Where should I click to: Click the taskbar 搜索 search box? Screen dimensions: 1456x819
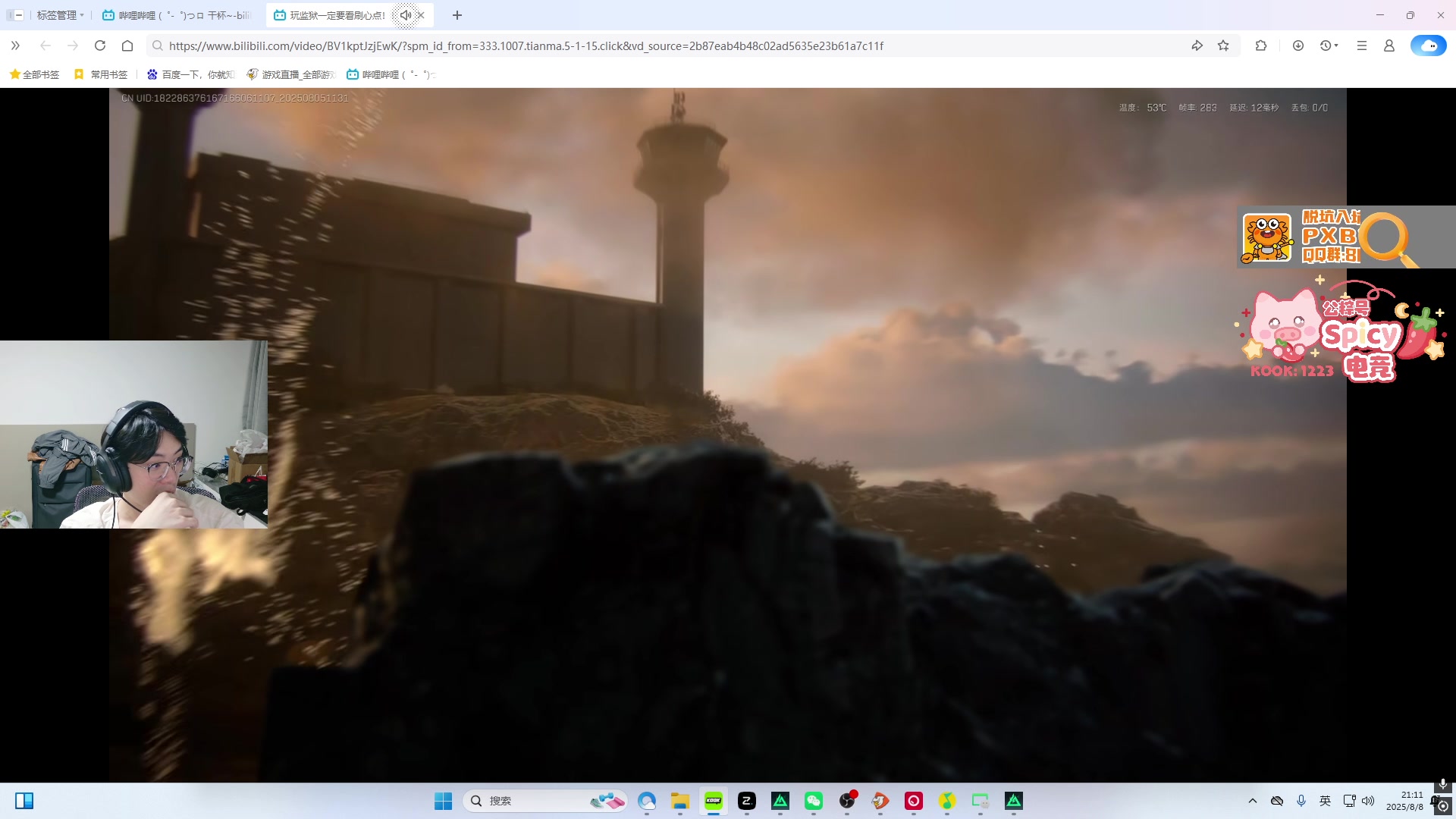point(545,801)
